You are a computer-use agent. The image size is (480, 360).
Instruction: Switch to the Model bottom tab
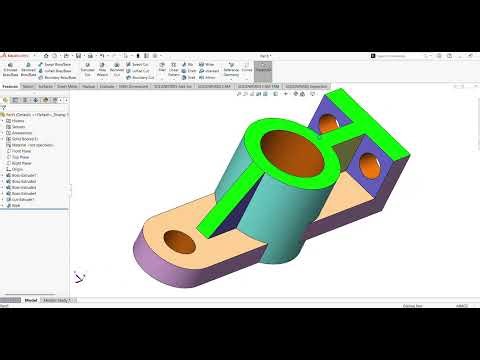click(31, 300)
